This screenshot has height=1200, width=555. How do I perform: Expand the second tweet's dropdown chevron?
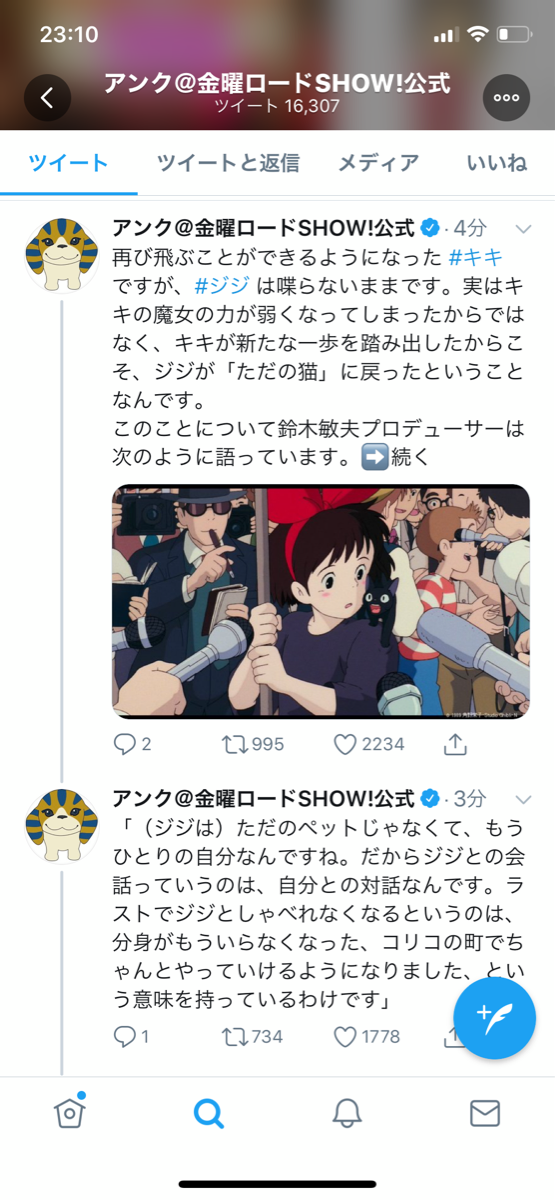click(523, 799)
